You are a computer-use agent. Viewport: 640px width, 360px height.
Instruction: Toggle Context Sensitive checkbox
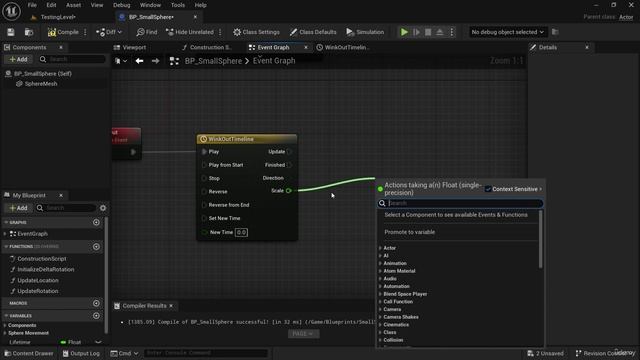[x=488, y=189]
